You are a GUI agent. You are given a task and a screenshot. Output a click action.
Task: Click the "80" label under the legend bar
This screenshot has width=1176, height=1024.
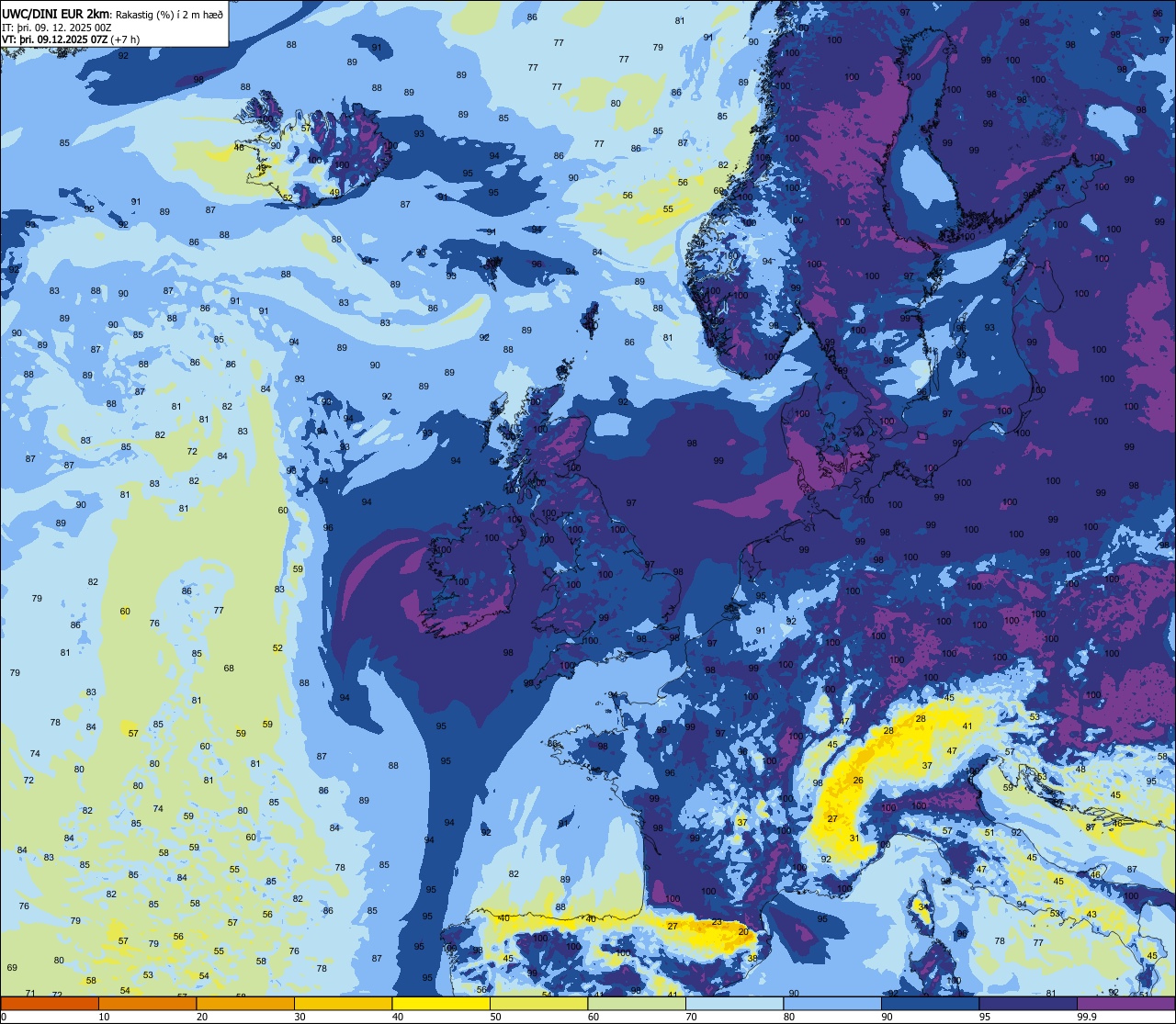pos(789,1017)
